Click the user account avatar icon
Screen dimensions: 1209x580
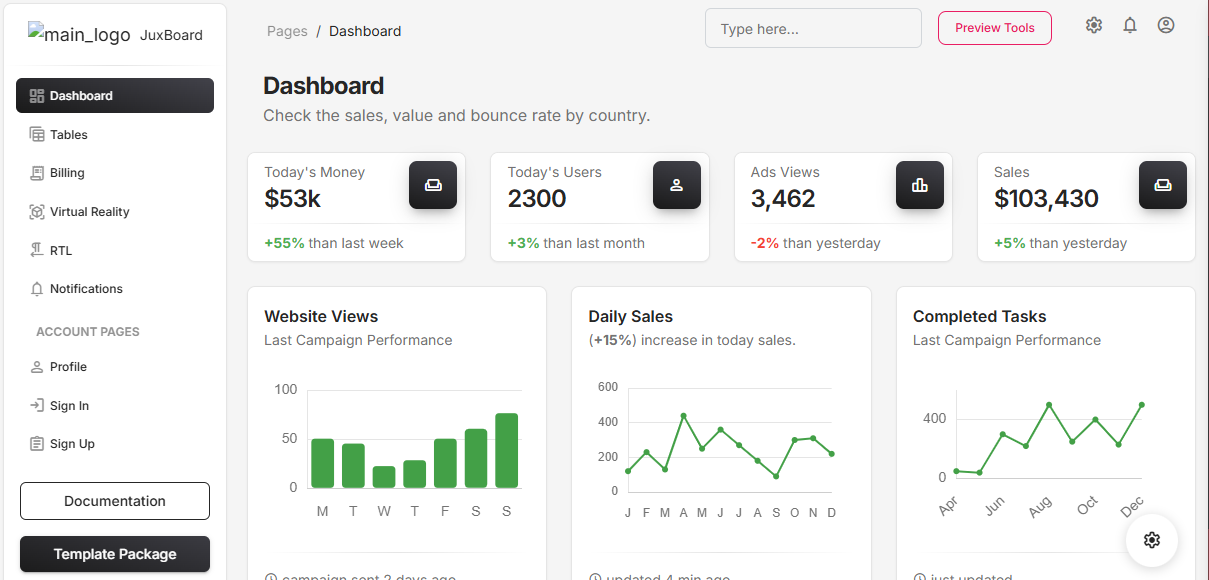1166,26
